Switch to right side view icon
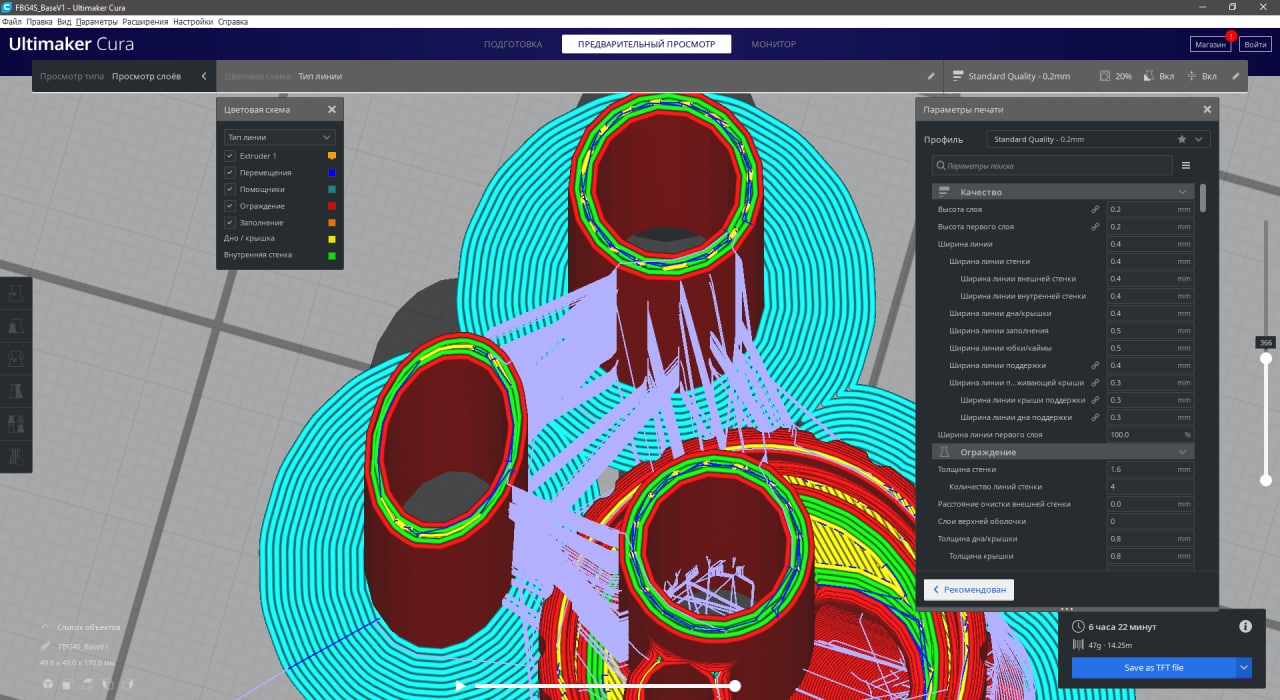 tap(128, 684)
